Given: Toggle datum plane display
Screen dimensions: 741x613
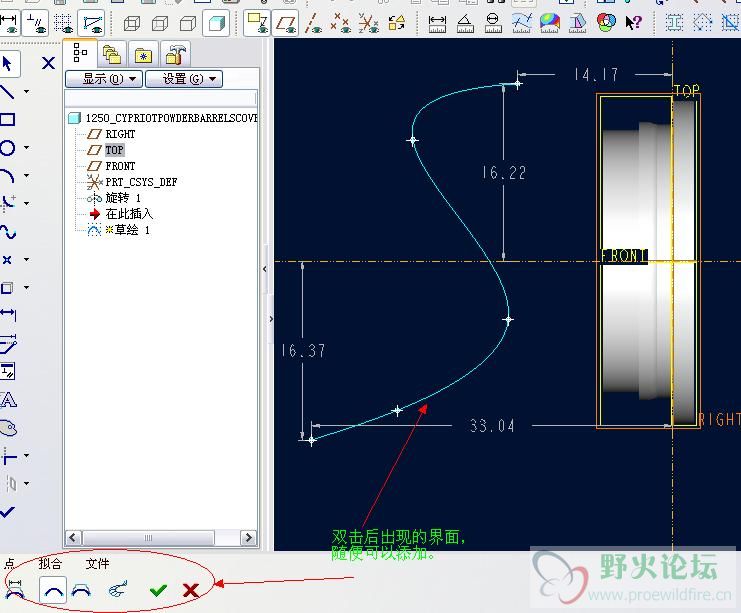Looking at the screenshot, I should point(285,23).
